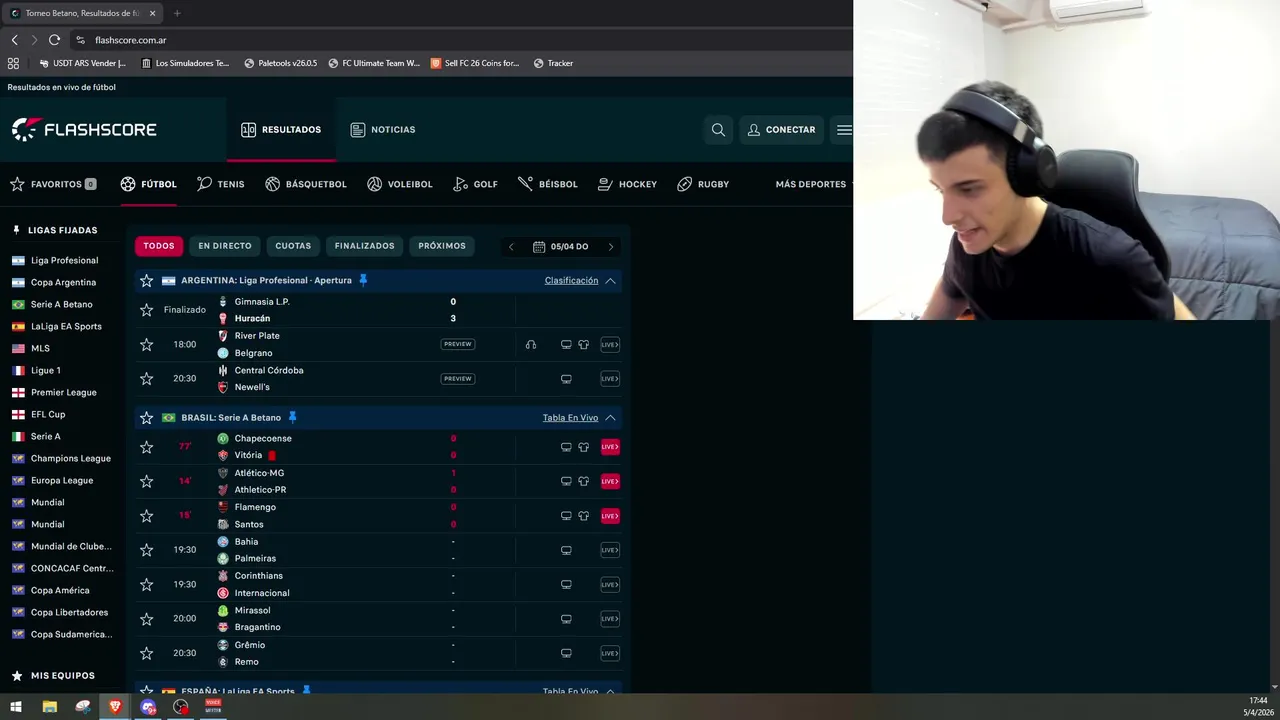Select the Tenis sport tab
1280x720 pixels.
pos(221,184)
